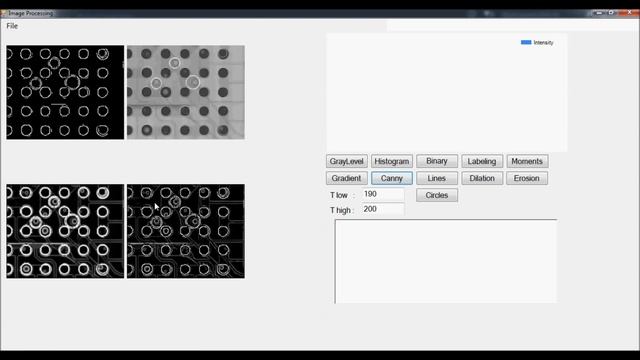
Task: Minimize the Image Processing window
Action: pos(599,13)
